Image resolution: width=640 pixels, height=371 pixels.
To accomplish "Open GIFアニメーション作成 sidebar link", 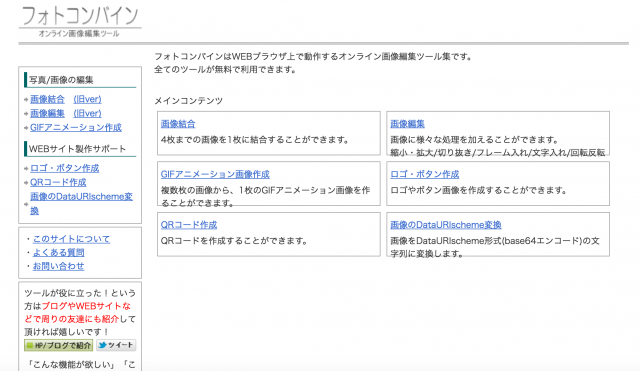I will click(x=76, y=127).
